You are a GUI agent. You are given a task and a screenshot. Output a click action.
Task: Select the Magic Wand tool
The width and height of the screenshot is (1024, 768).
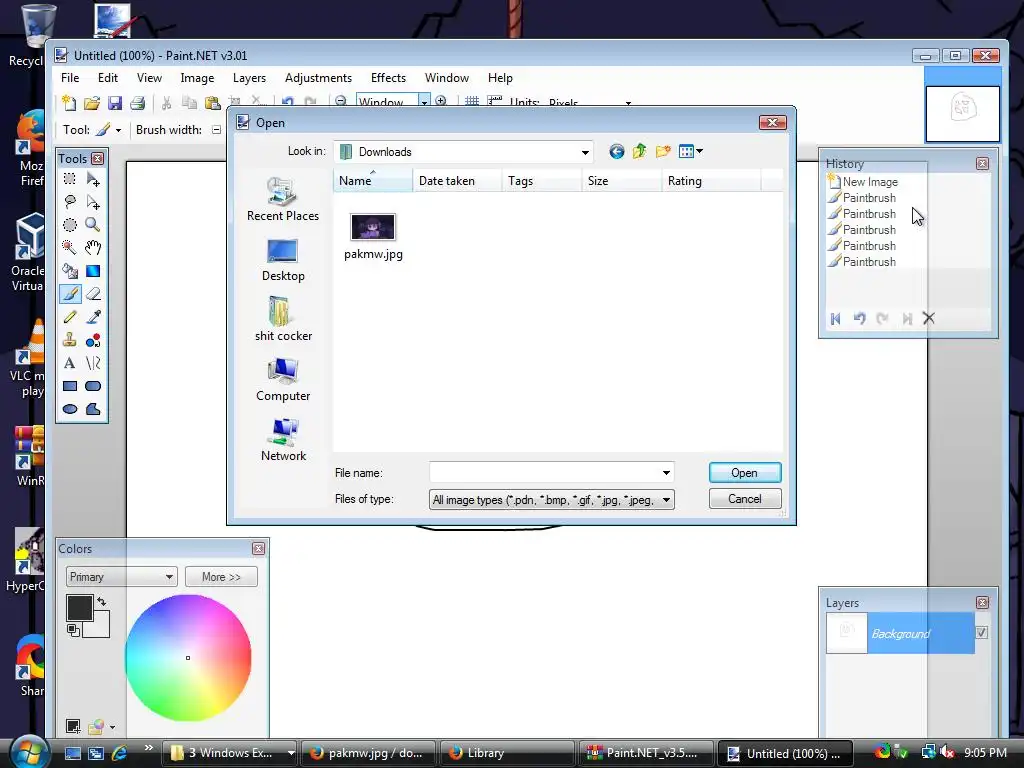point(70,248)
